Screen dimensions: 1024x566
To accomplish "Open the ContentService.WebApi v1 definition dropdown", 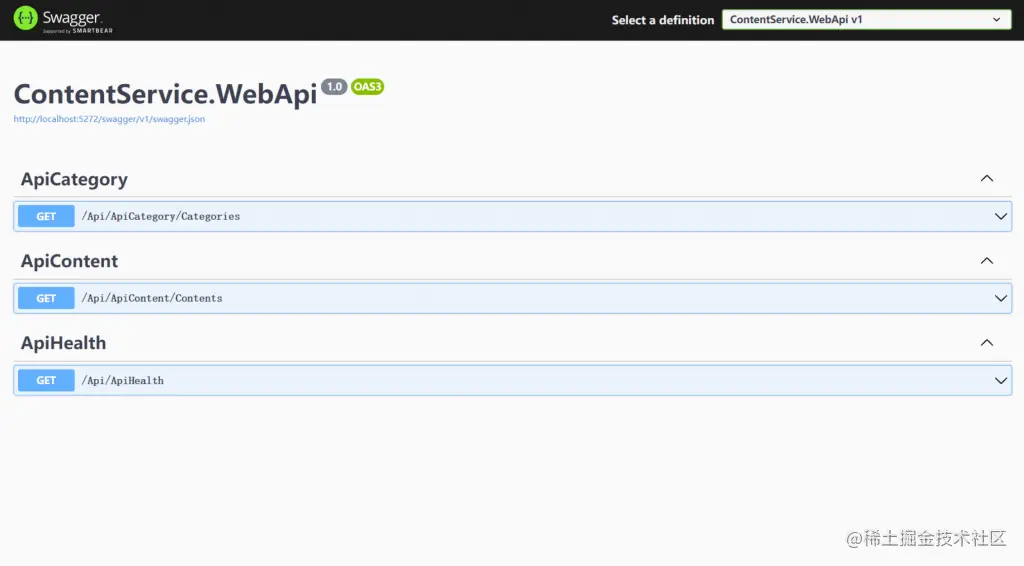I will coord(867,20).
